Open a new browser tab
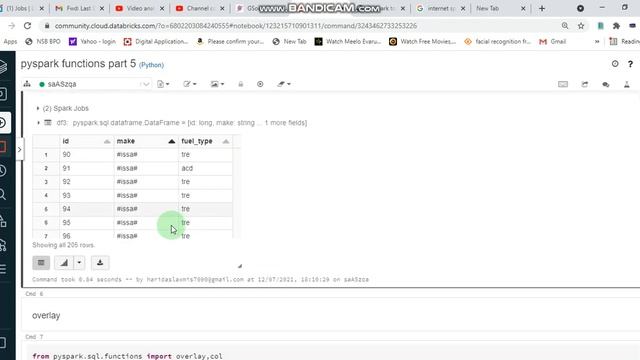The height and width of the screenshot is (360, 640). pyautogui.click(x=542, y=8)
